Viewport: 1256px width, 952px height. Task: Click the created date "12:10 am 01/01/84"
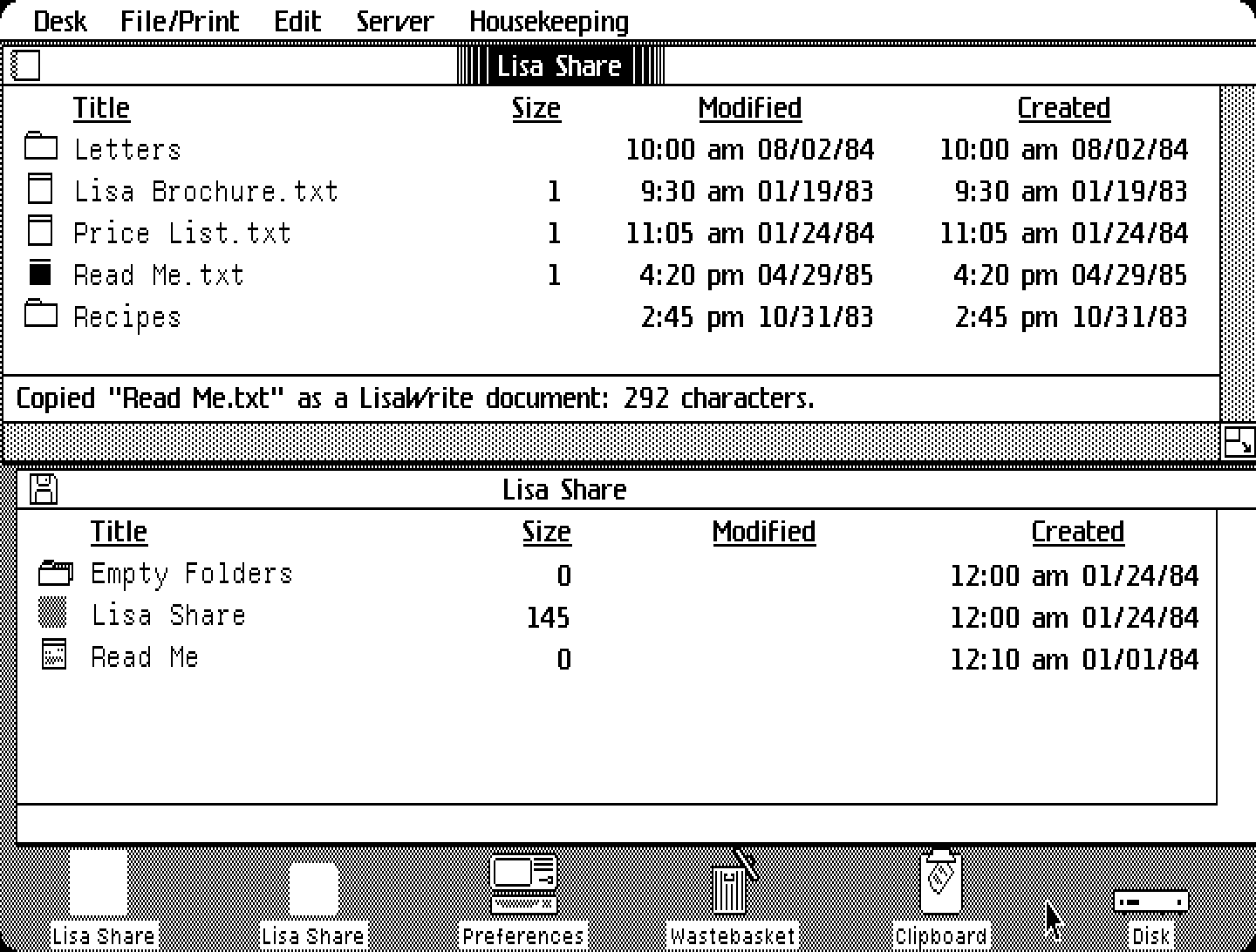(x=1074, y=659)
